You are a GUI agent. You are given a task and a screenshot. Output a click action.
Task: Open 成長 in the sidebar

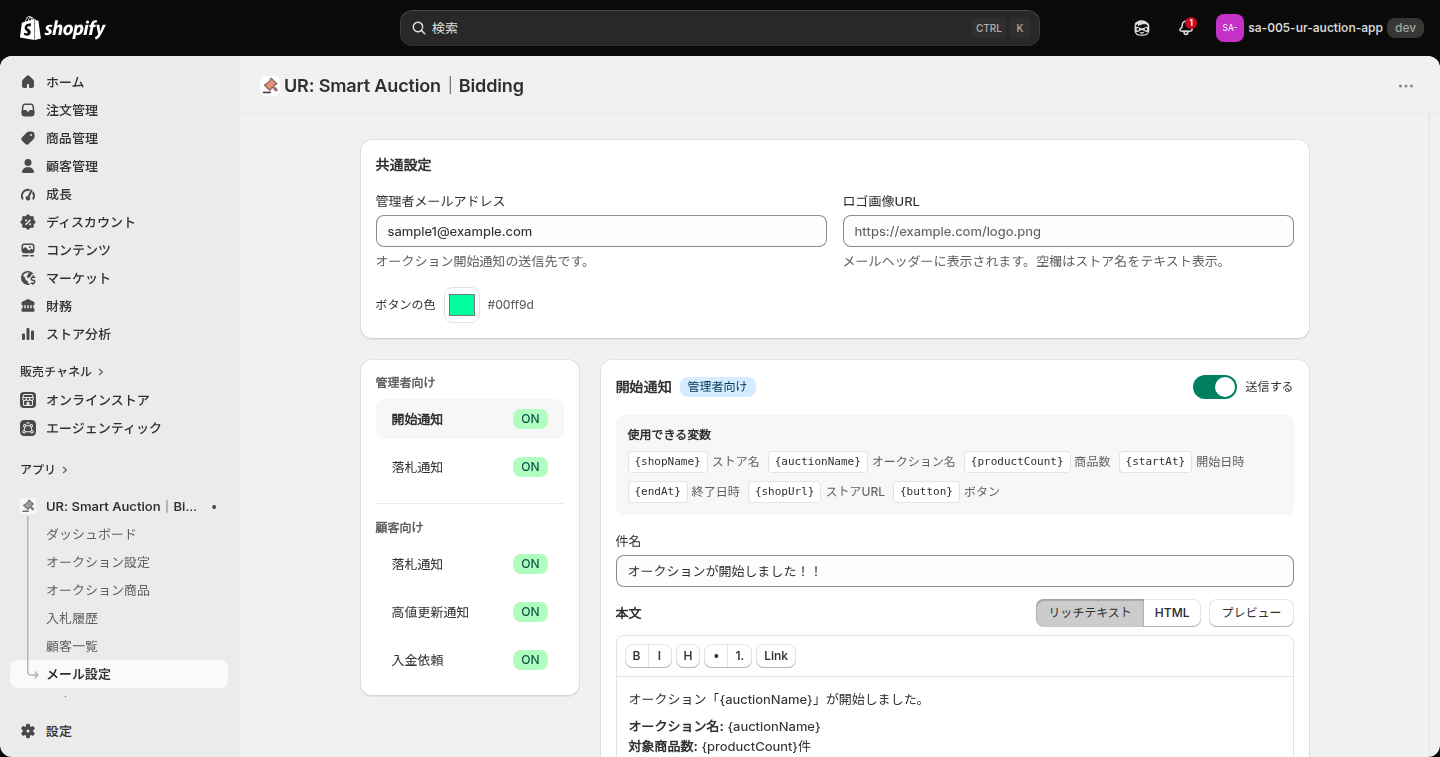(x=119, y=194)
